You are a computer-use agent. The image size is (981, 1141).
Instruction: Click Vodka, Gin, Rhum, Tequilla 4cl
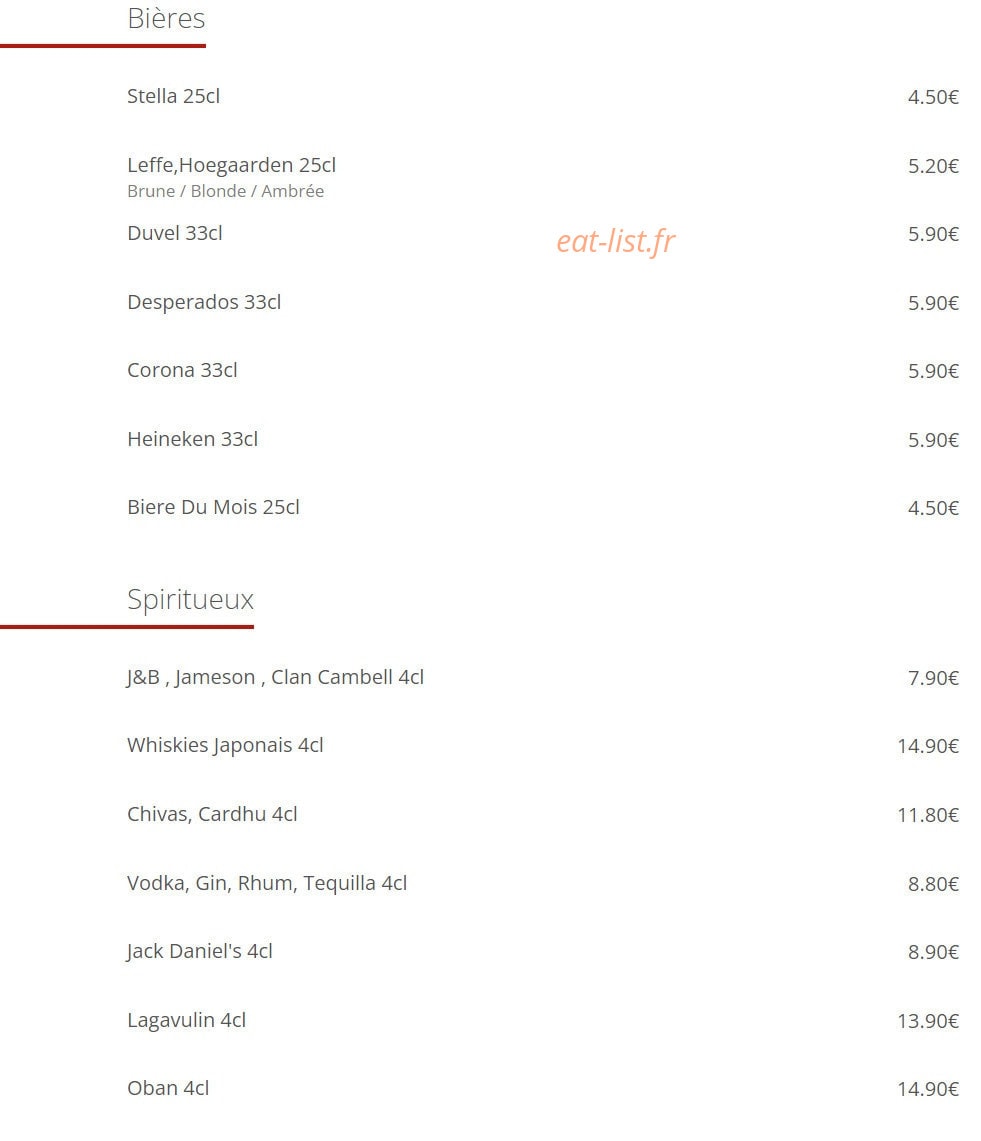tap(267, 883)
